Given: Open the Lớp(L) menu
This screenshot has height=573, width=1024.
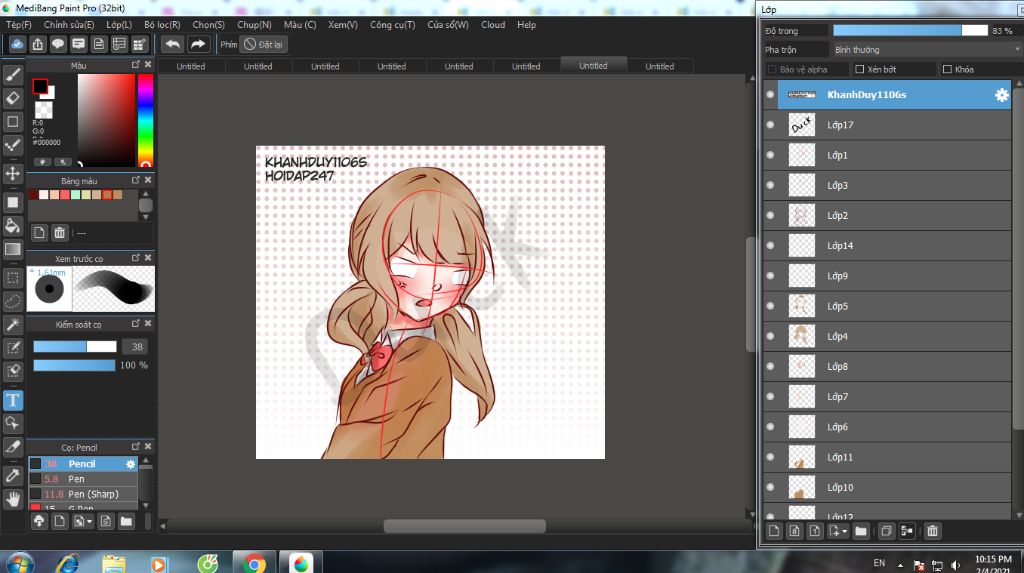Looking at the screenshot, I should (x=119, y=25).
